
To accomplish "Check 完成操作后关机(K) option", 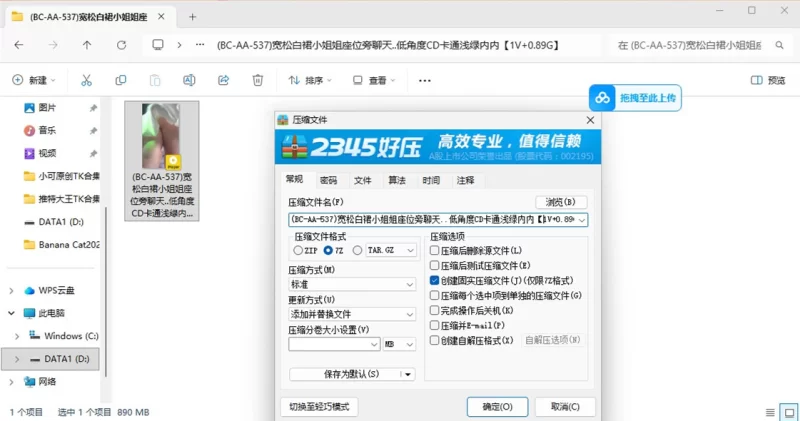I will click(434, 310).
